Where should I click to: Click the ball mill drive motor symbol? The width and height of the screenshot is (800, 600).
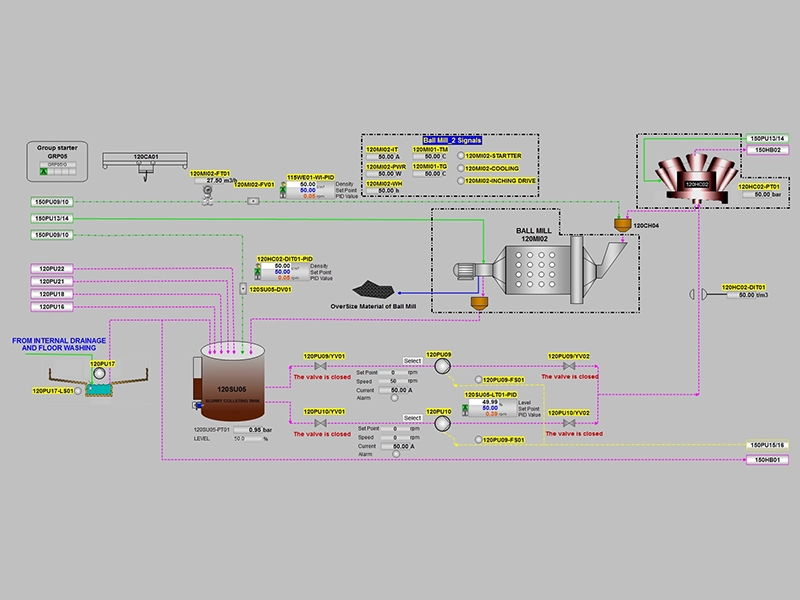click(466, 271)
